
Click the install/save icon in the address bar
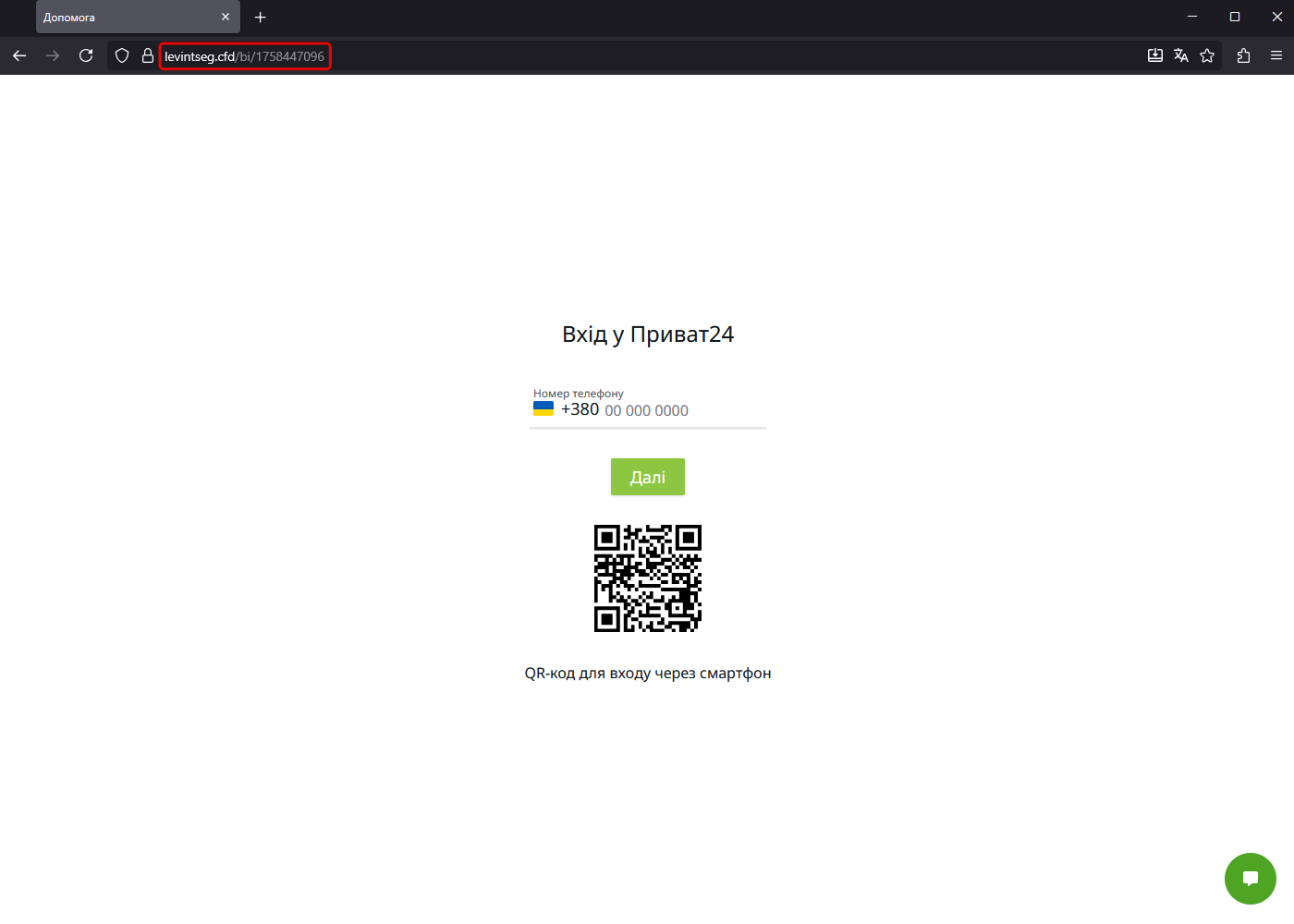[x=1155, y=56]
